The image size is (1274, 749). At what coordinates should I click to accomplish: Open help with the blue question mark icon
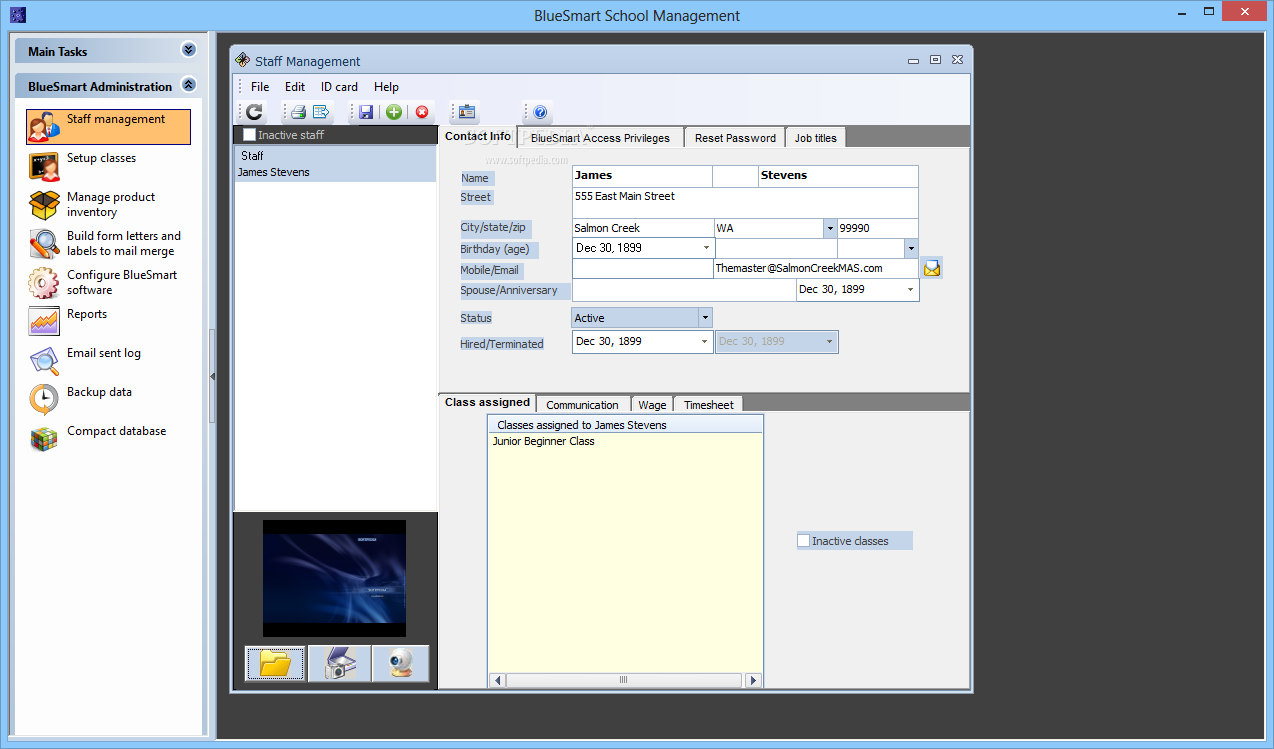pos(540,112)
